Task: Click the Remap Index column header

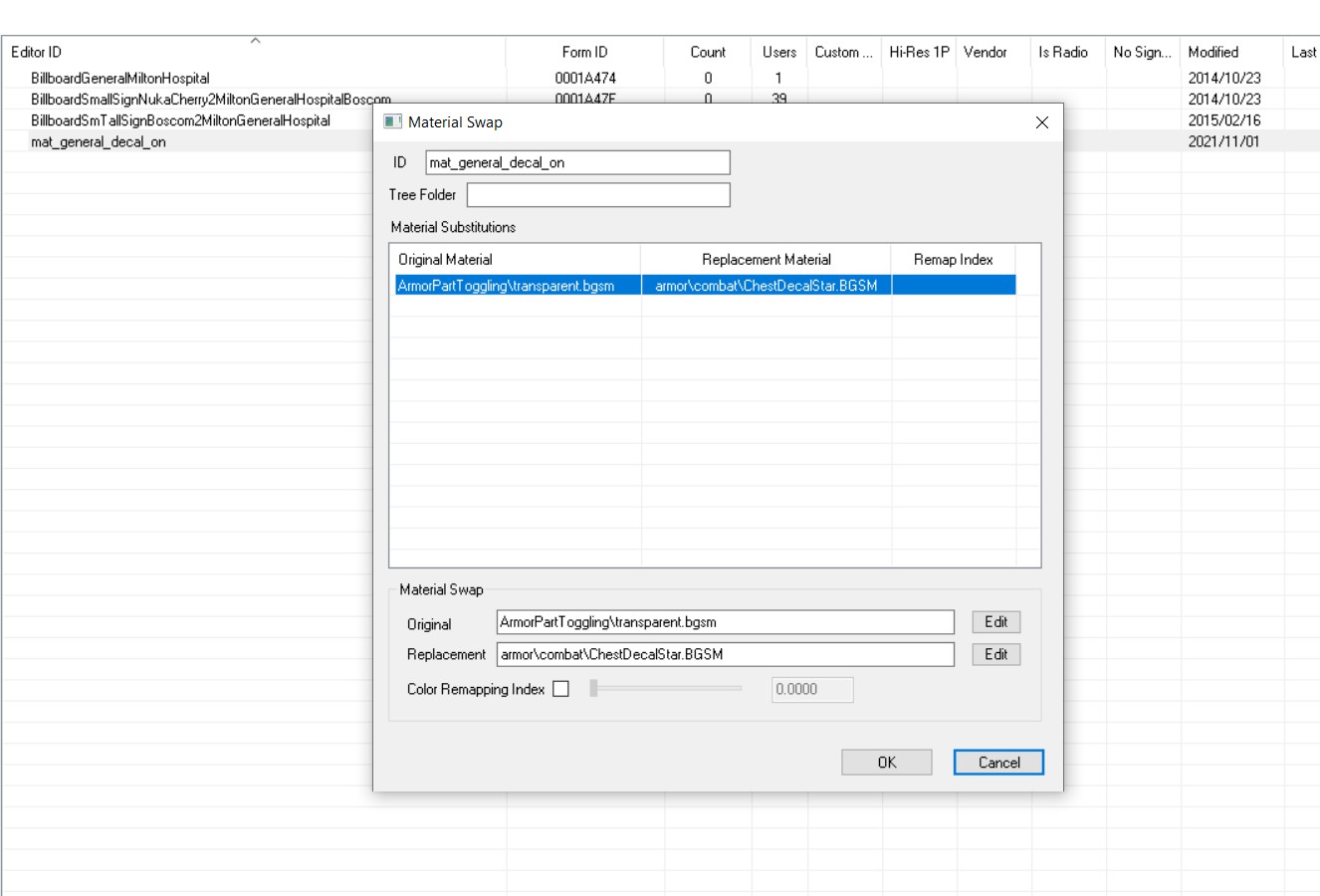Action: point(953,259)
